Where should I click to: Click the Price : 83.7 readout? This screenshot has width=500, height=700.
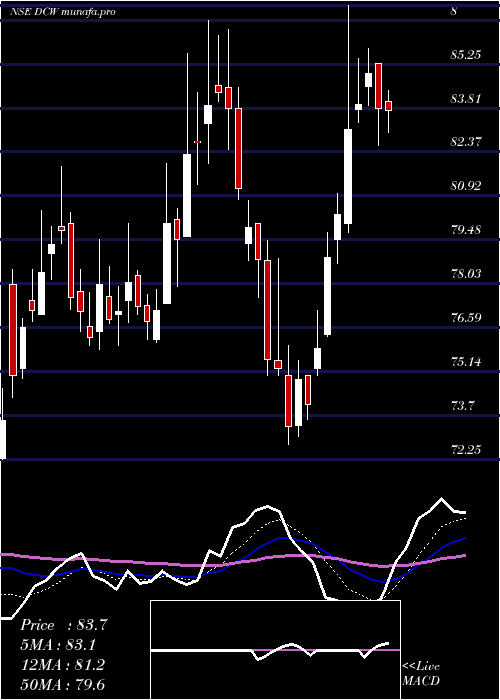coord(63,625)
